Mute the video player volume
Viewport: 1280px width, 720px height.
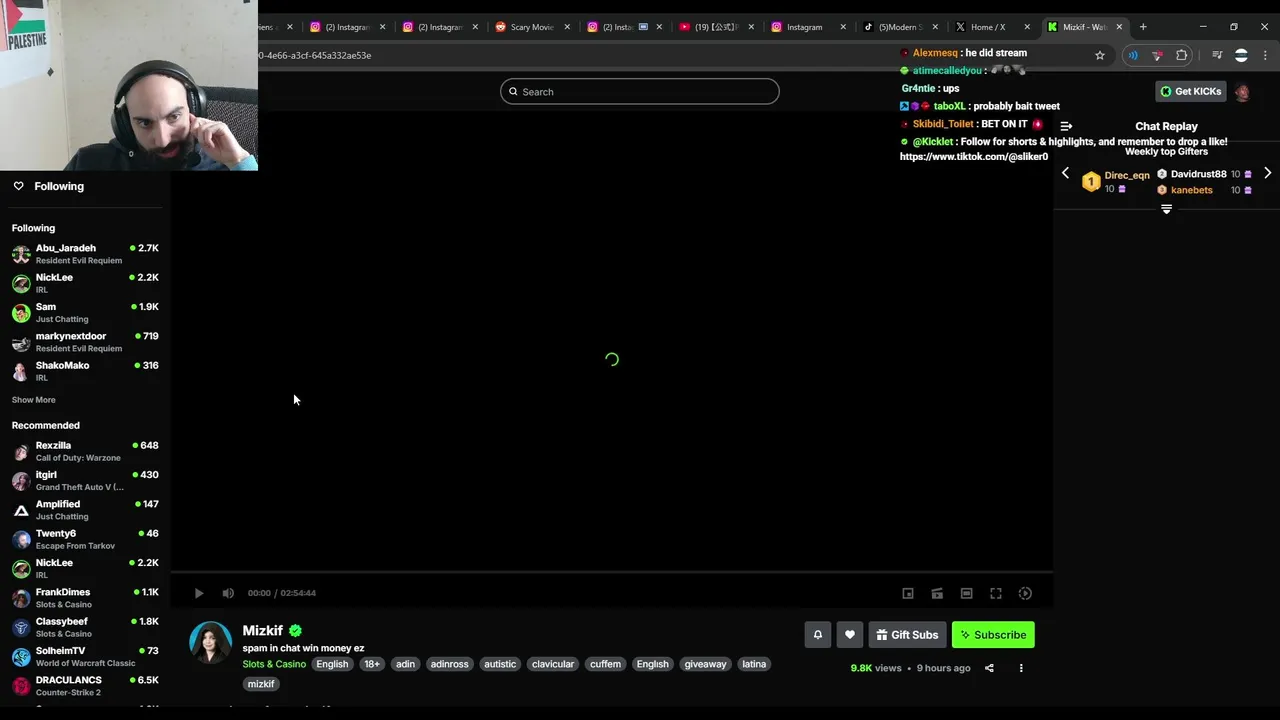point(228,593)
